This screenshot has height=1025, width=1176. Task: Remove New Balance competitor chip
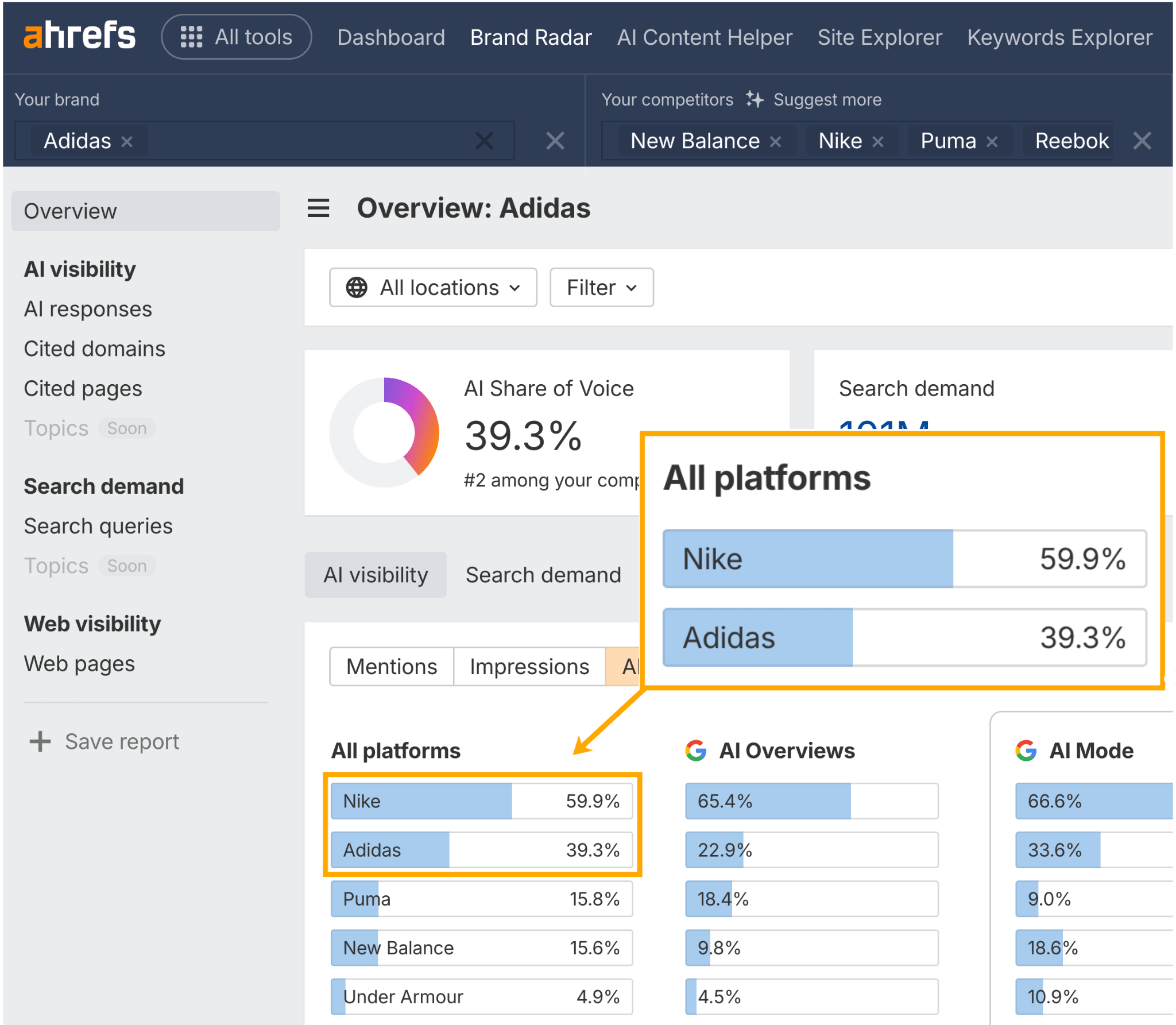tap(775, 141)
